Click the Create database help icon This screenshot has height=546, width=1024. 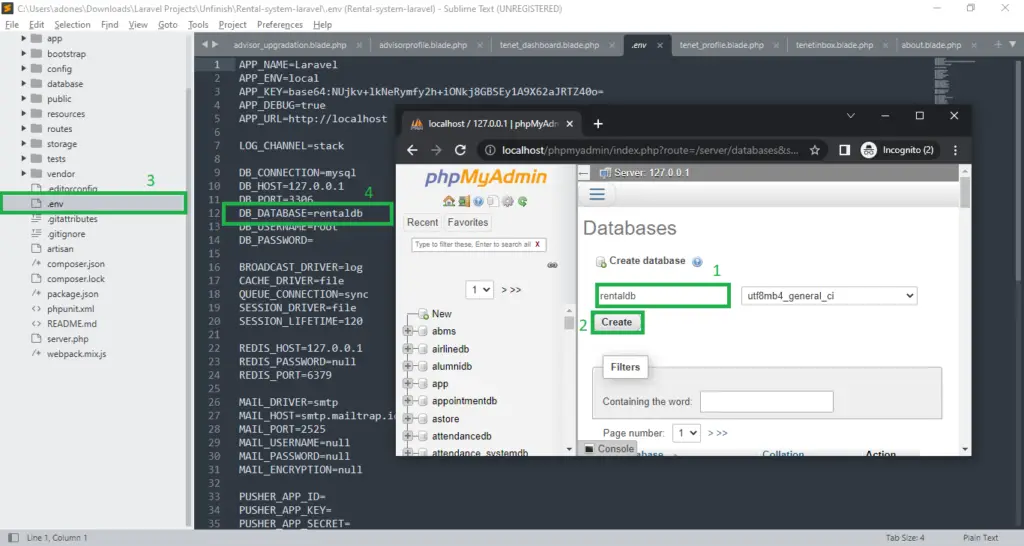[x=697, y=262]
